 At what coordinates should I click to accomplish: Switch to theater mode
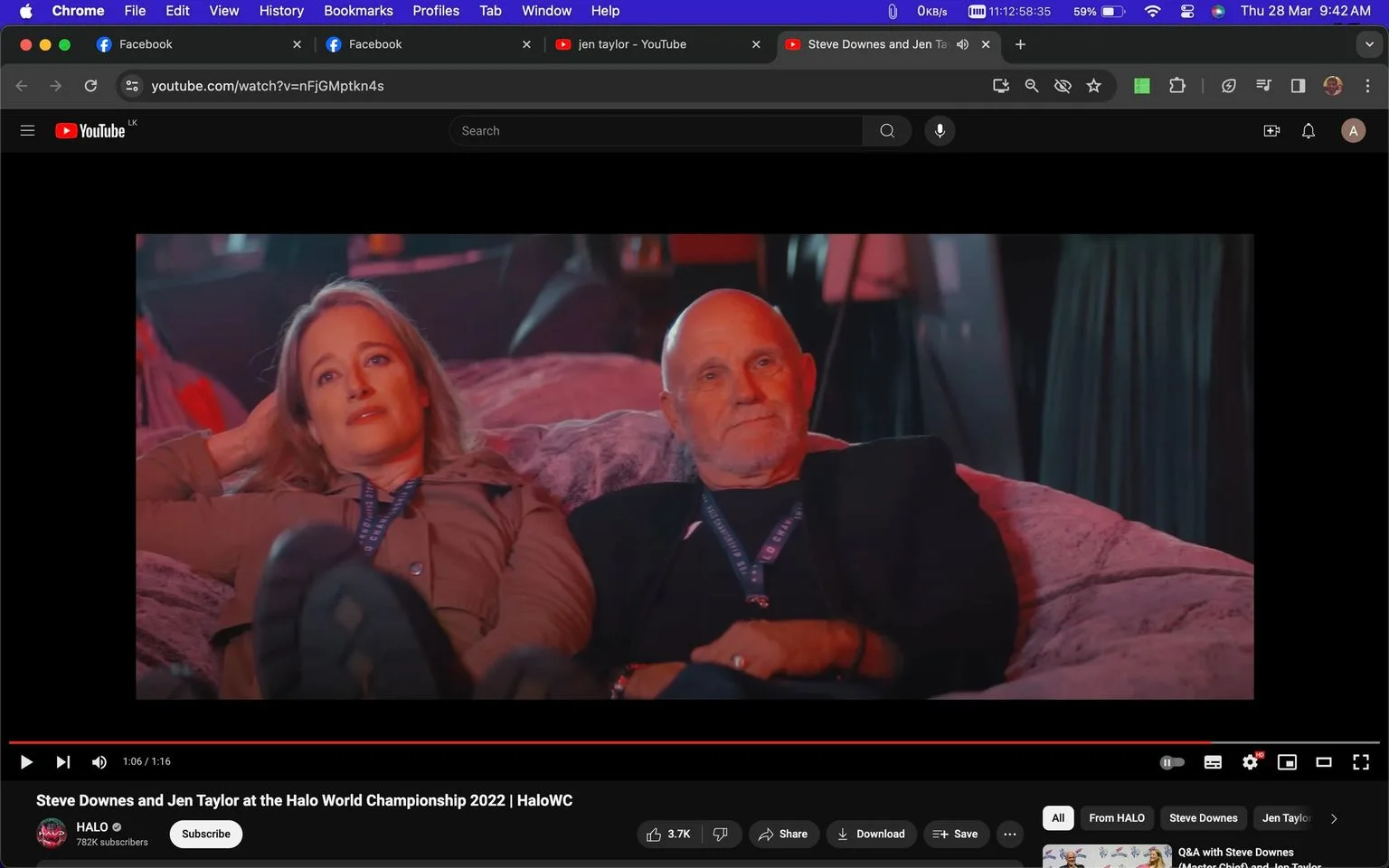[x=1324, y=762]
